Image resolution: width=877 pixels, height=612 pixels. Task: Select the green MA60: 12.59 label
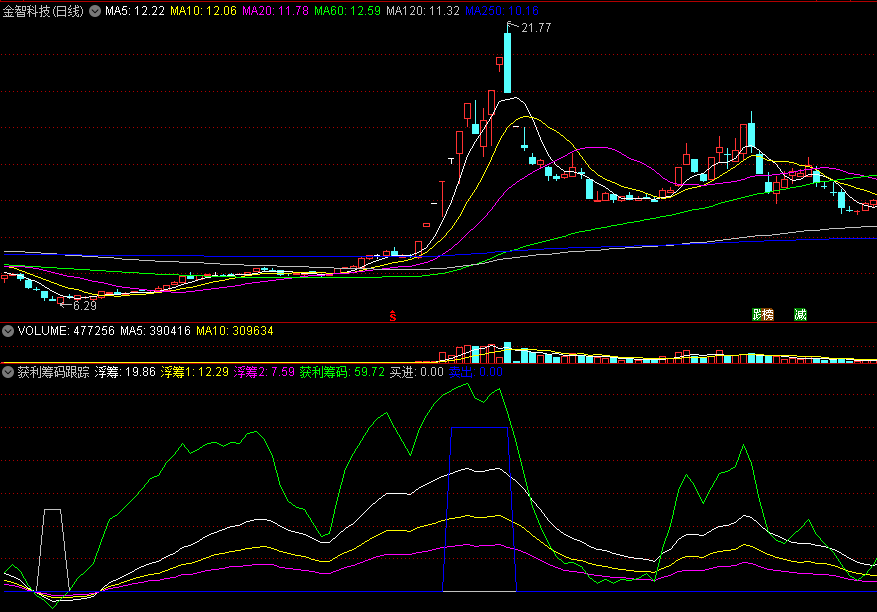tap(347, 11)
